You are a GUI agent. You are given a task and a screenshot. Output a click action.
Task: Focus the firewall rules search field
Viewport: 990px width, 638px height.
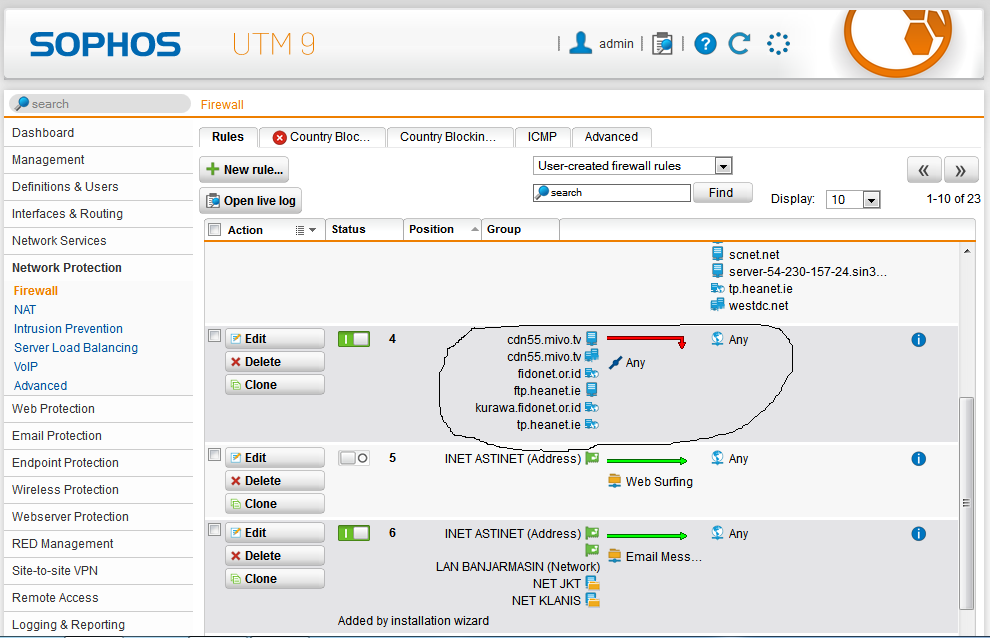[612, 193]
